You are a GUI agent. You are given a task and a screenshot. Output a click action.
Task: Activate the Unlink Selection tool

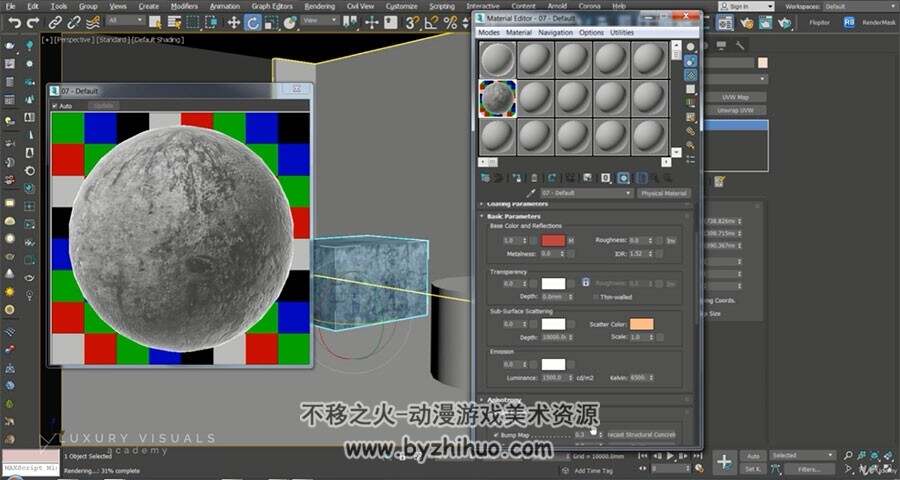[x=73, y=23]
